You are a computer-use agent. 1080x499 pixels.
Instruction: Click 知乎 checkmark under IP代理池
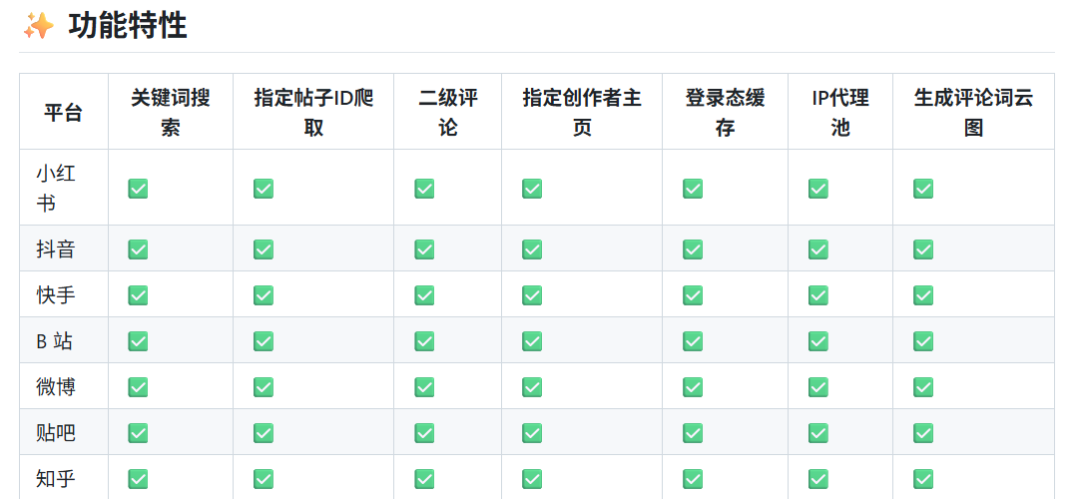click(x=818, y=478)
